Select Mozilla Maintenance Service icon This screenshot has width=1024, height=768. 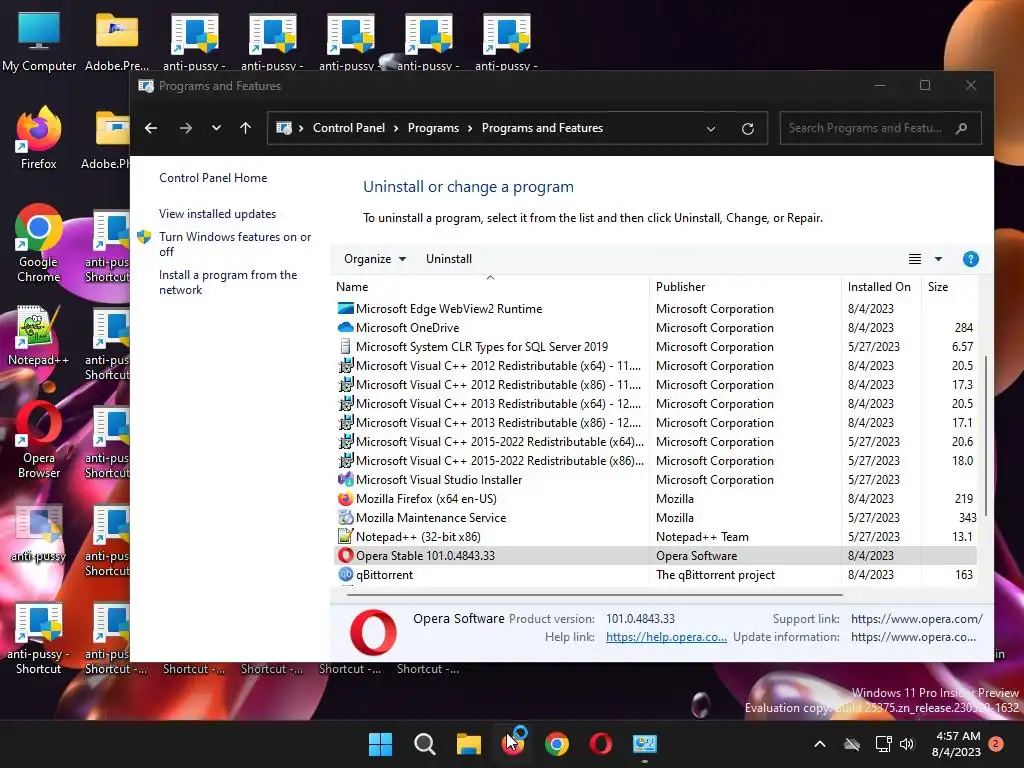pyautogui.click(x=345, y=517)
